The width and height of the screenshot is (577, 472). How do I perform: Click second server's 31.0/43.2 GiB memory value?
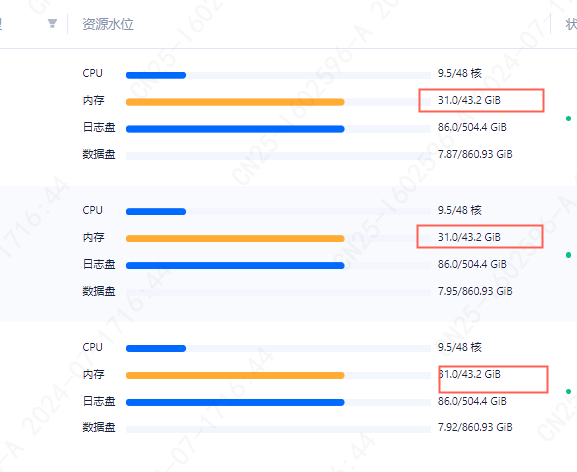click(x=469, y=237)
